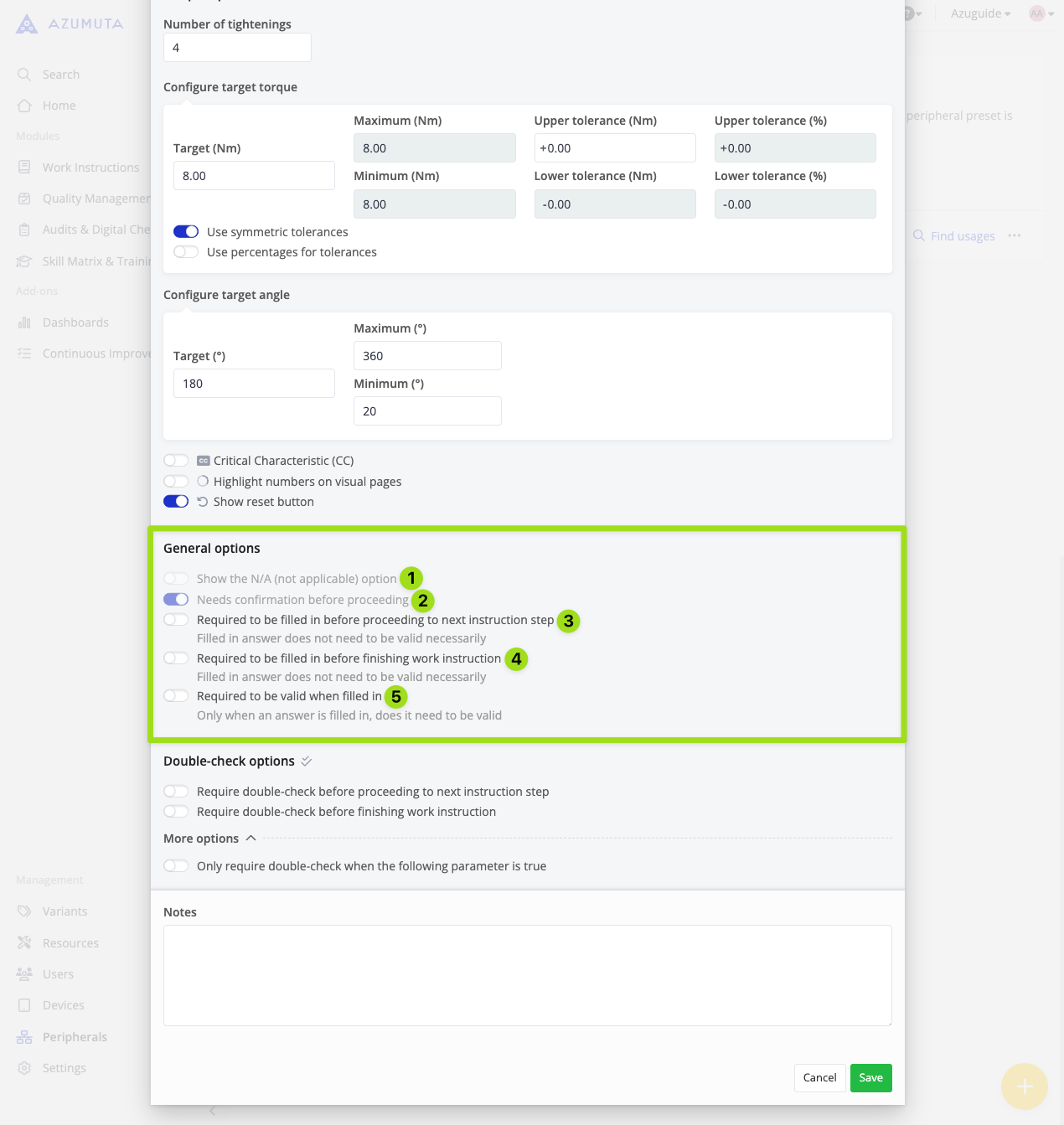Click the Quality Management calendar-check icon
The image size is (1064, 1125).
click(24, 198)
